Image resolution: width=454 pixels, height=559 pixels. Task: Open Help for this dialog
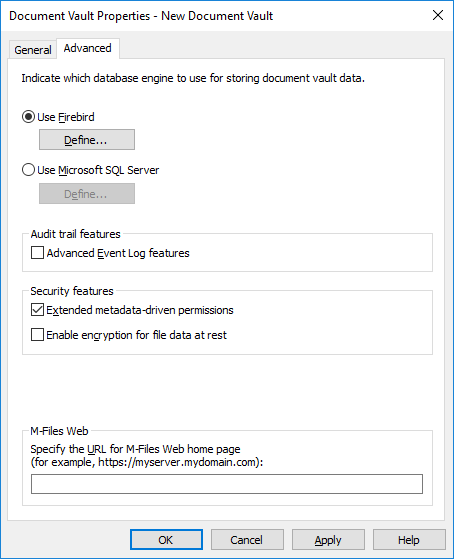tap(409, 540)
